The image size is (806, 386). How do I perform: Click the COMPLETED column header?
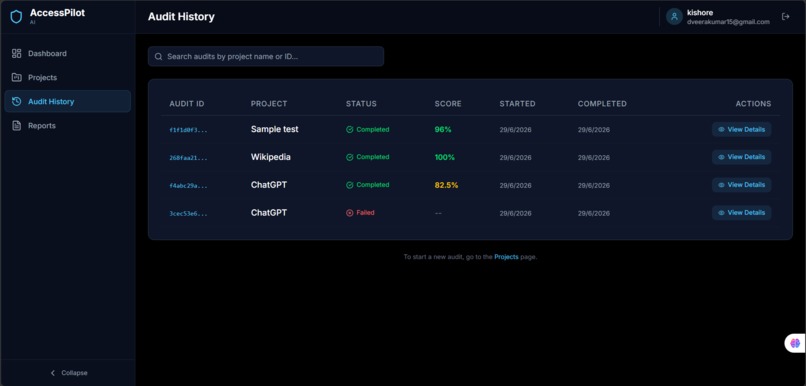pyautogui.click(x=602, y=104)
